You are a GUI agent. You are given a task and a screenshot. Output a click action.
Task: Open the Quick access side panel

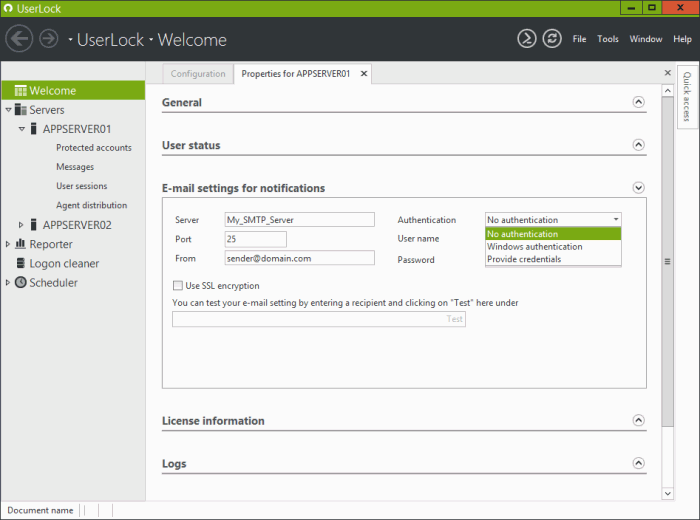(687, 96)
